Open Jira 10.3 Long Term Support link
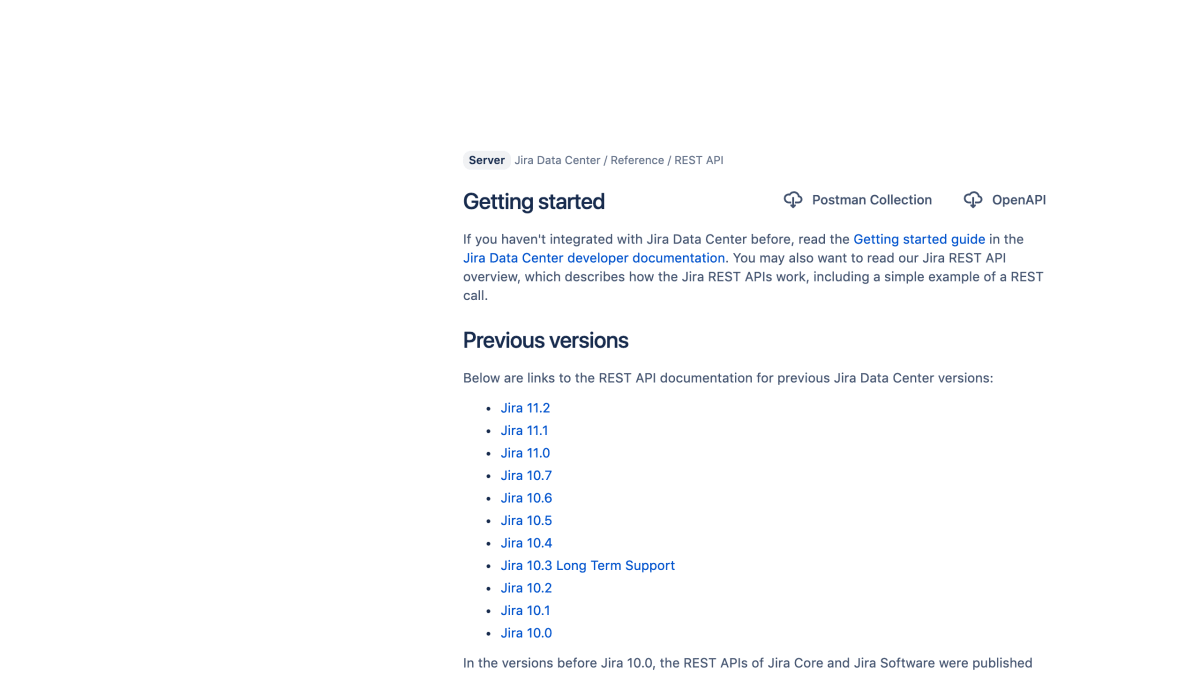The height and width of the screenshot is (675, 1200). click(588, 565)
